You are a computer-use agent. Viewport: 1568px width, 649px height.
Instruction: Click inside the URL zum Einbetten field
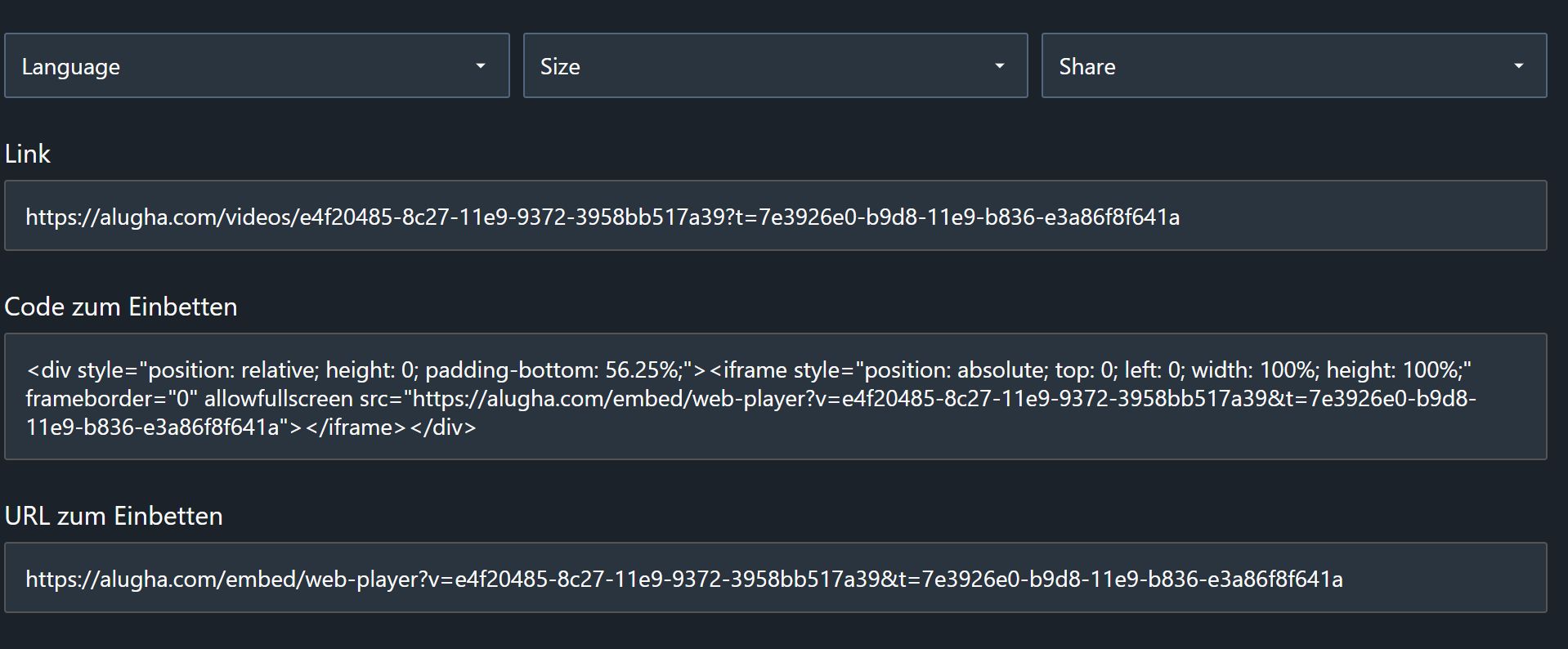tap(775, 578)
